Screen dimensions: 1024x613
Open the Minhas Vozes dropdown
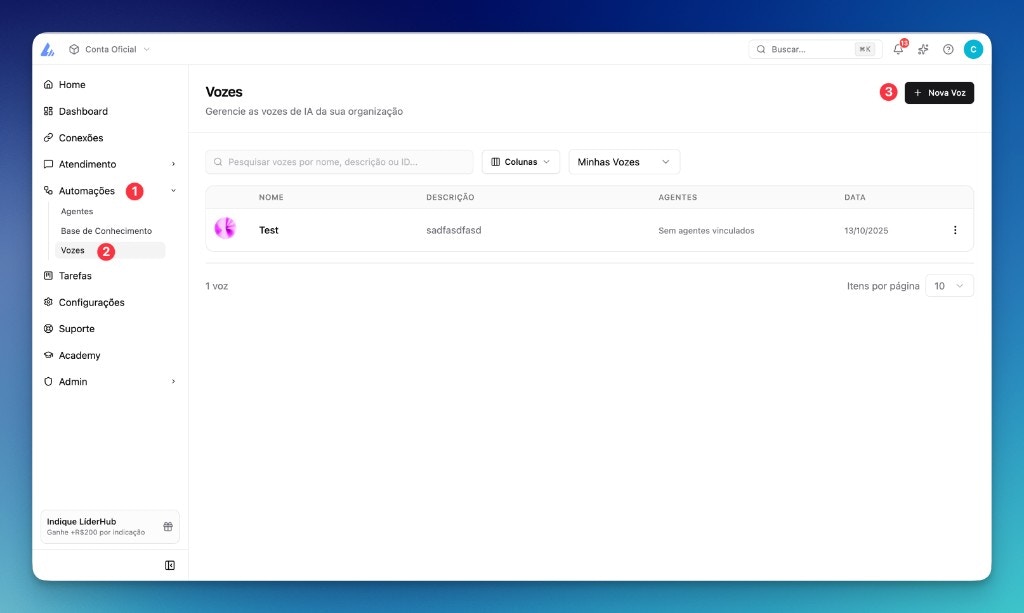click(623, 161)
